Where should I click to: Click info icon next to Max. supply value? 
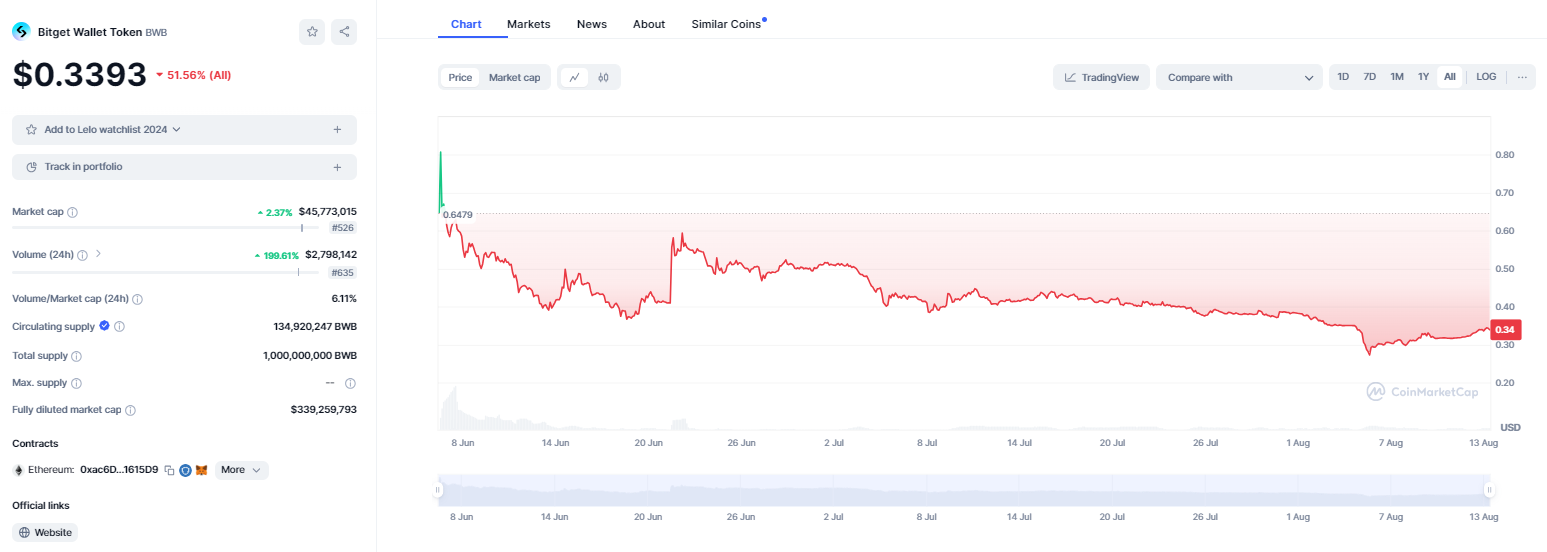(350, 383)
